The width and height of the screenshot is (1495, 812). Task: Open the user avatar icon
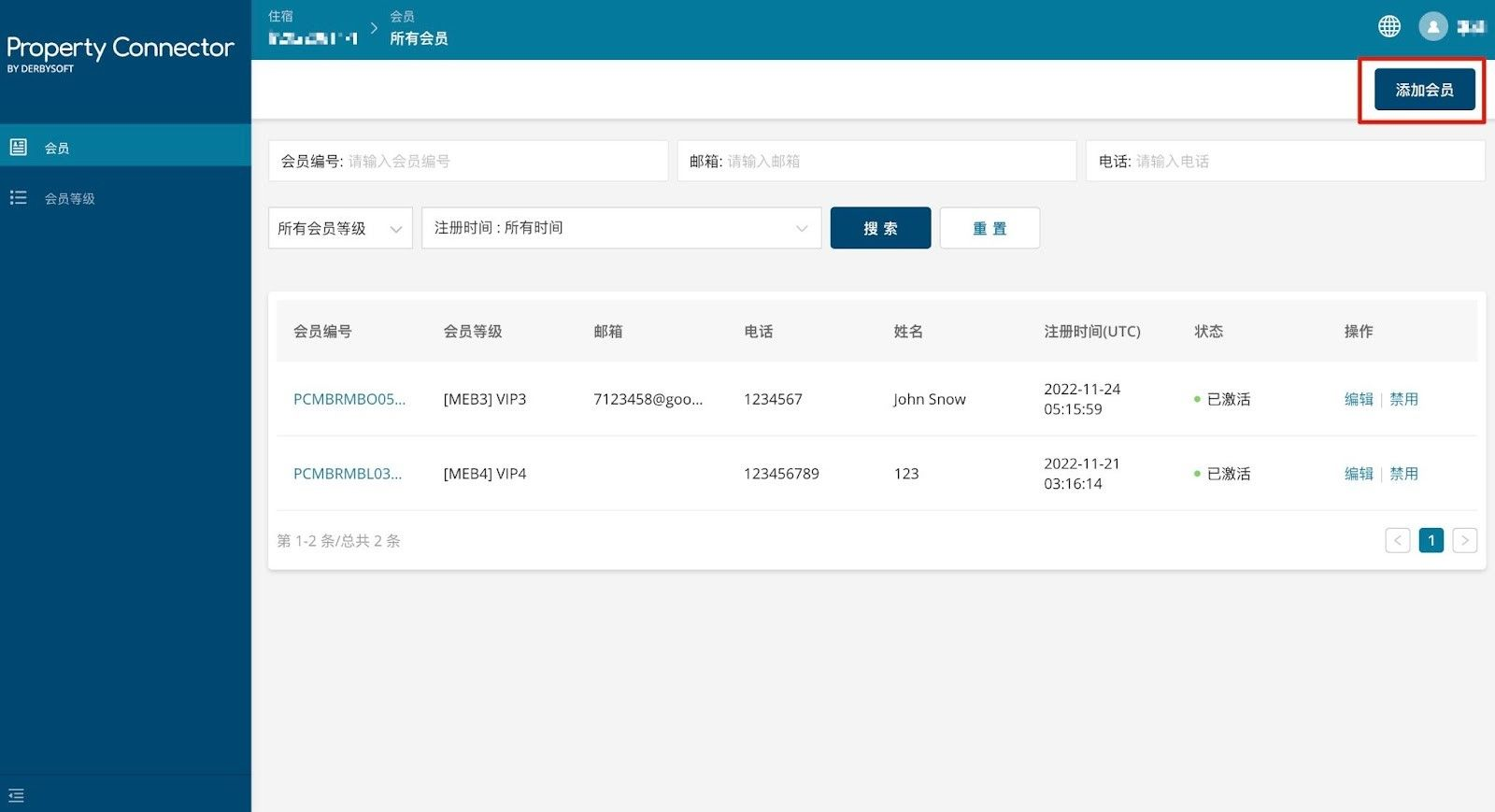[x=1432, y=26]
